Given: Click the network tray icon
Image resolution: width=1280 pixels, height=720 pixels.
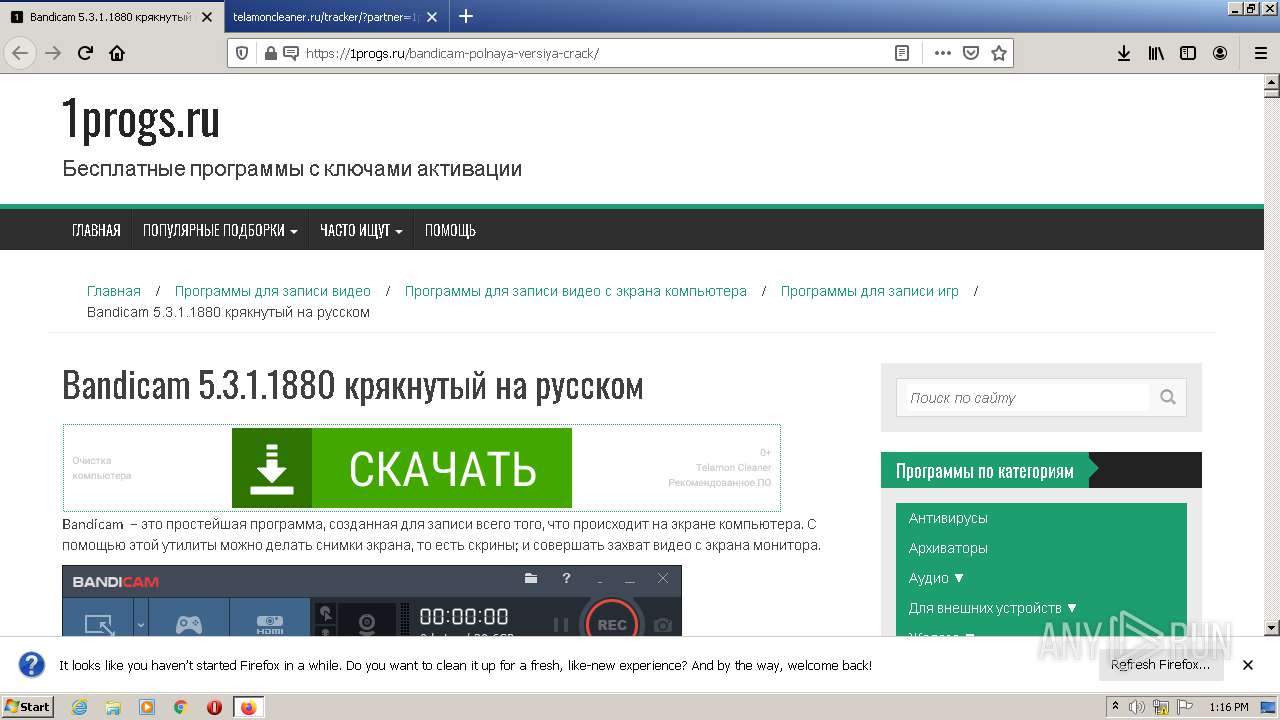Looking at the screenshot, I should coord(1160,707).
